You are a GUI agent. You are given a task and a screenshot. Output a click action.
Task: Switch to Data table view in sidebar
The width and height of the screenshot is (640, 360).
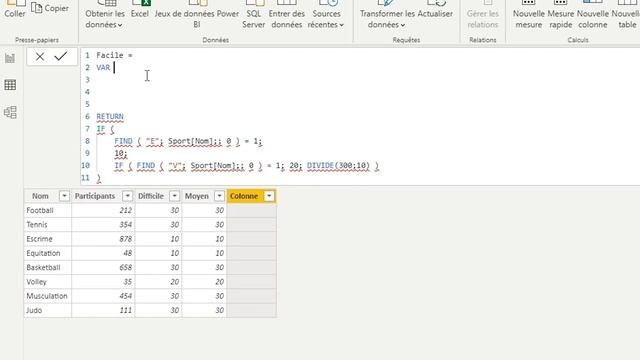pos(10,85)
